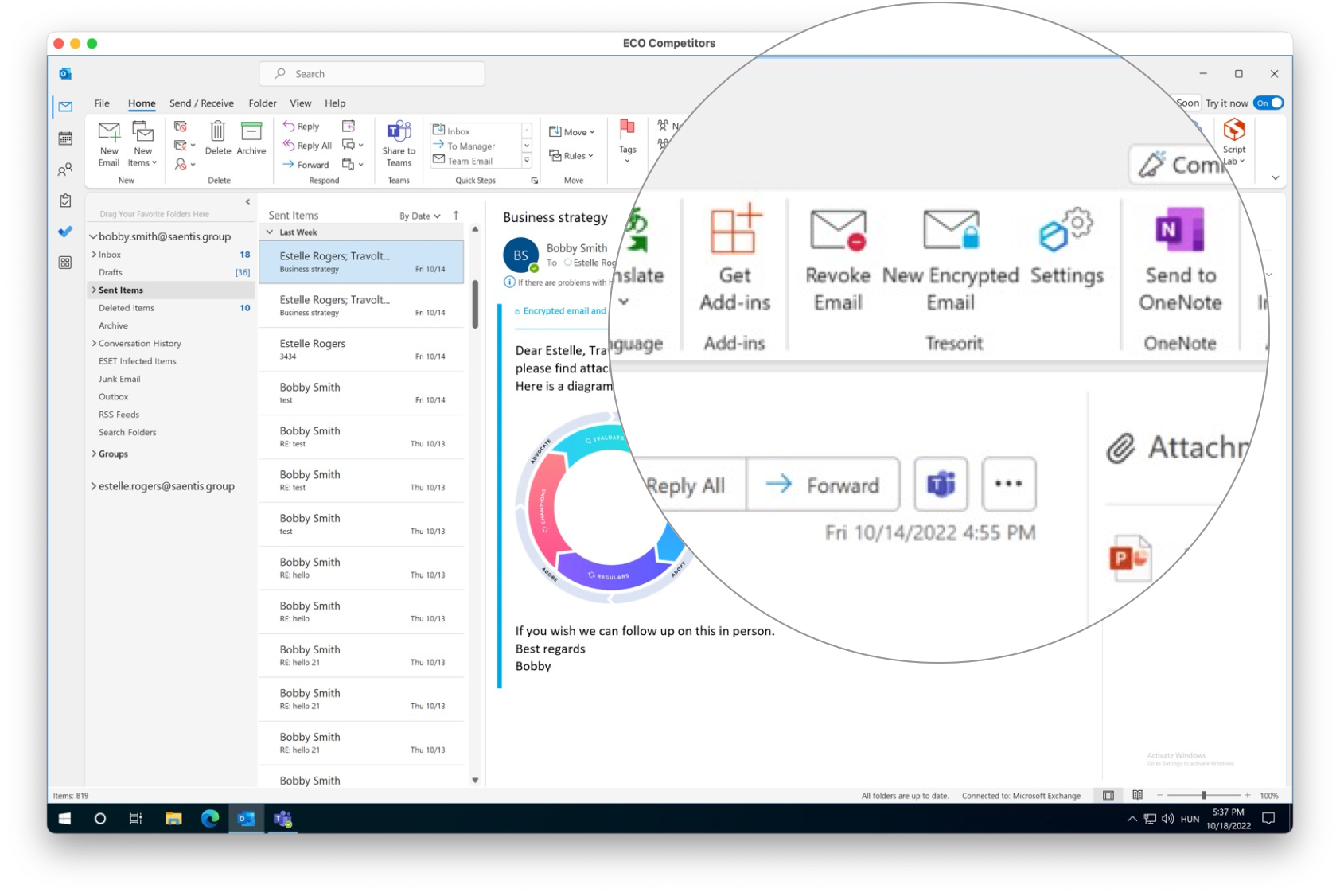Click zoom in plus button
Screen dimensions: 1340x896
1247,795
